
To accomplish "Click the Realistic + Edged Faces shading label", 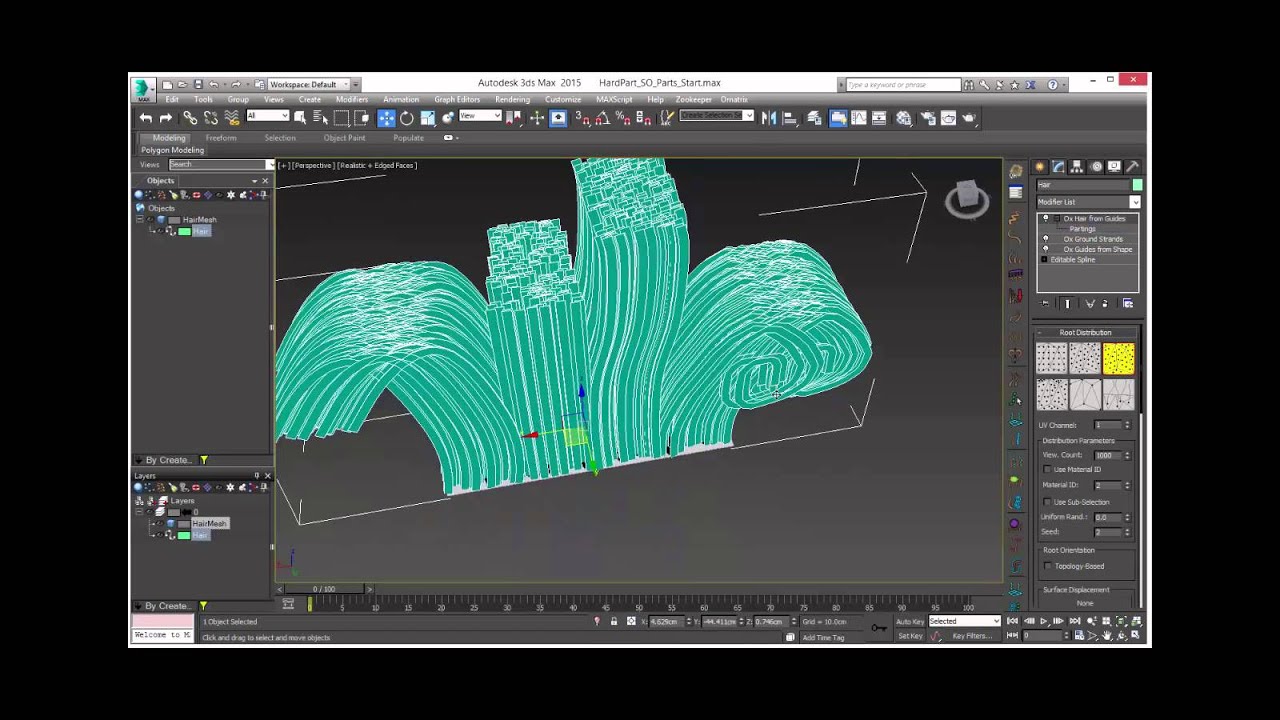I will (377, 165).
